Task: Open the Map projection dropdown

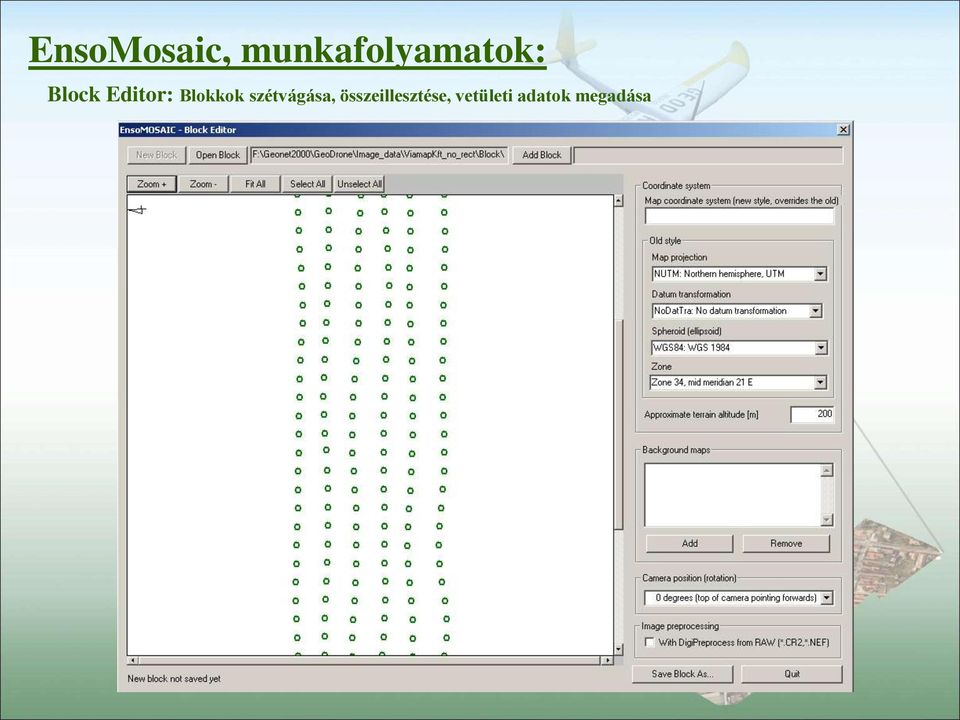Action: [x=820, y=274]
